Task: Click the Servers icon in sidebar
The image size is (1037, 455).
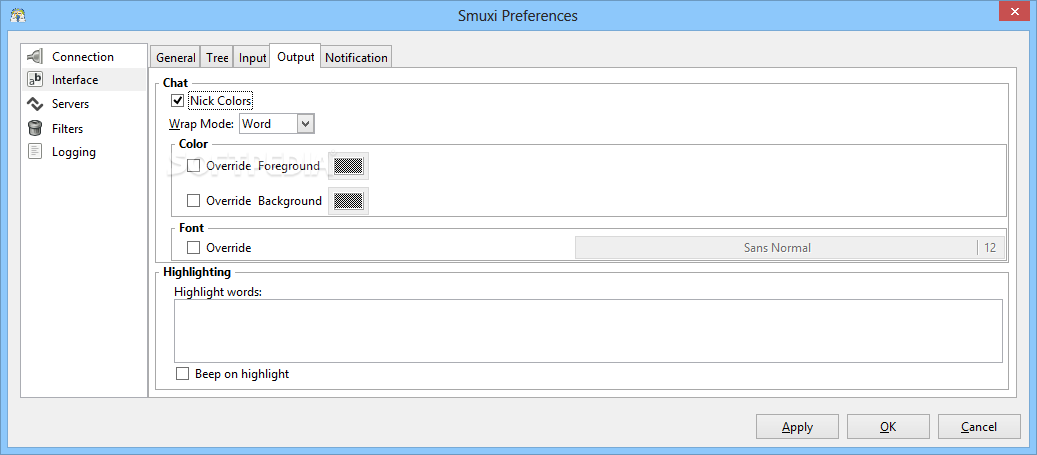Action: pyautogui.click(x=35, y=104)
